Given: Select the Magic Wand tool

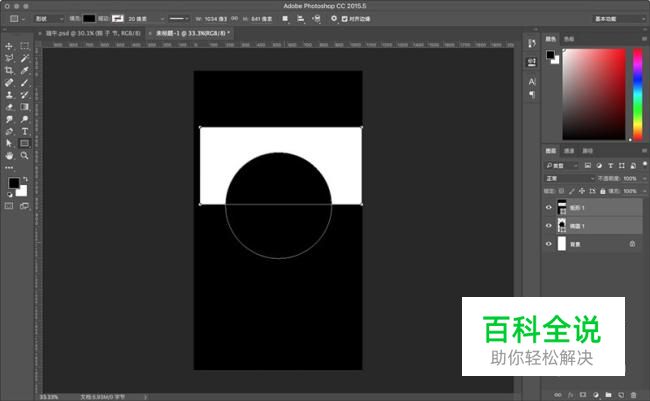Looking at the screenshot, I should point(24,58).
